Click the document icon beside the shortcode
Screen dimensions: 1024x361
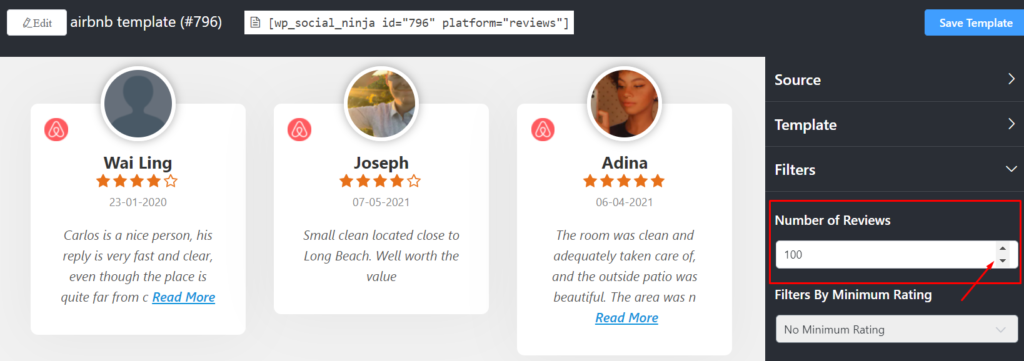coord(256,24)
